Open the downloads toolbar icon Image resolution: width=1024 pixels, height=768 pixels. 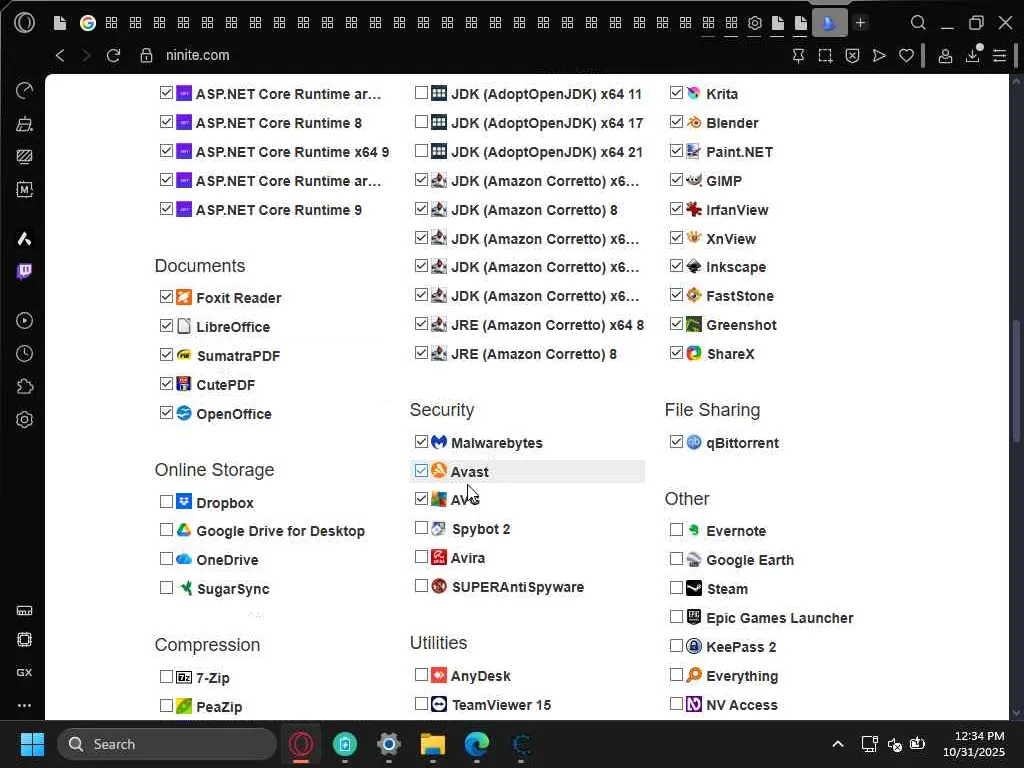972,56
